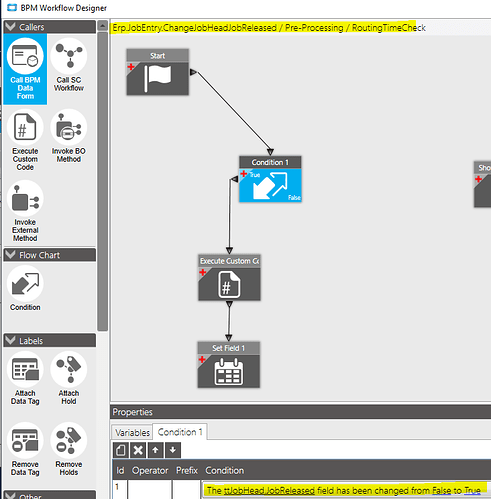Pick the Remove Holds item
Screen dimensions: 491x499
point(69,450)
